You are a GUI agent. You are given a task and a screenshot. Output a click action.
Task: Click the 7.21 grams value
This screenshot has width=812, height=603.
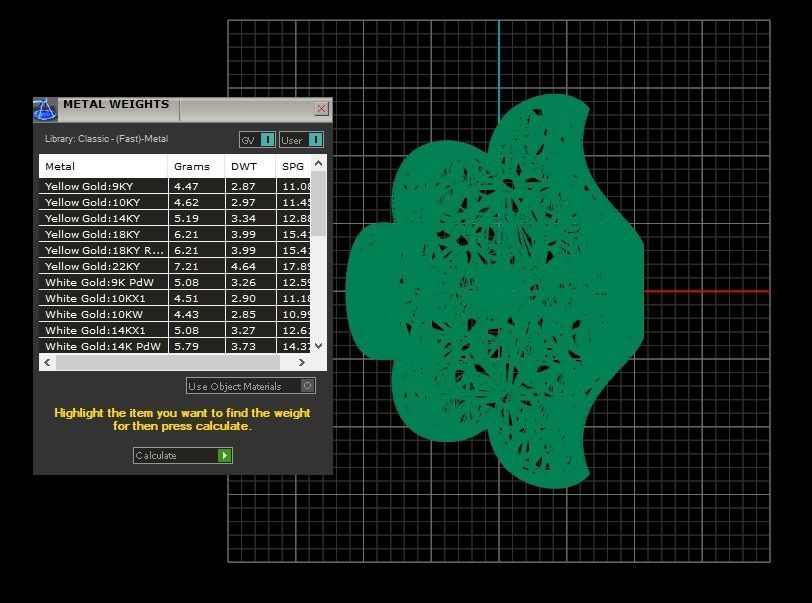coord(186,266)
